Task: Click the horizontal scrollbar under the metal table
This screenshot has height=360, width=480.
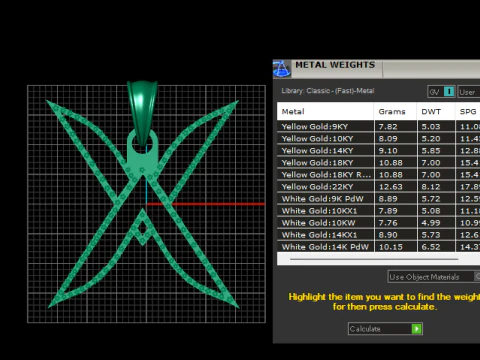Action: tap(374, 259)
